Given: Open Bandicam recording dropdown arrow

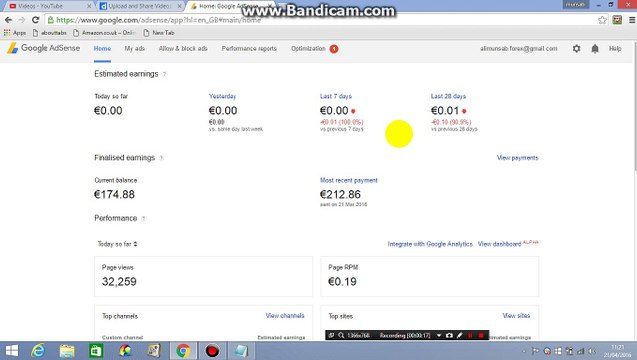Looking at the screenshot, I should 439,335.
